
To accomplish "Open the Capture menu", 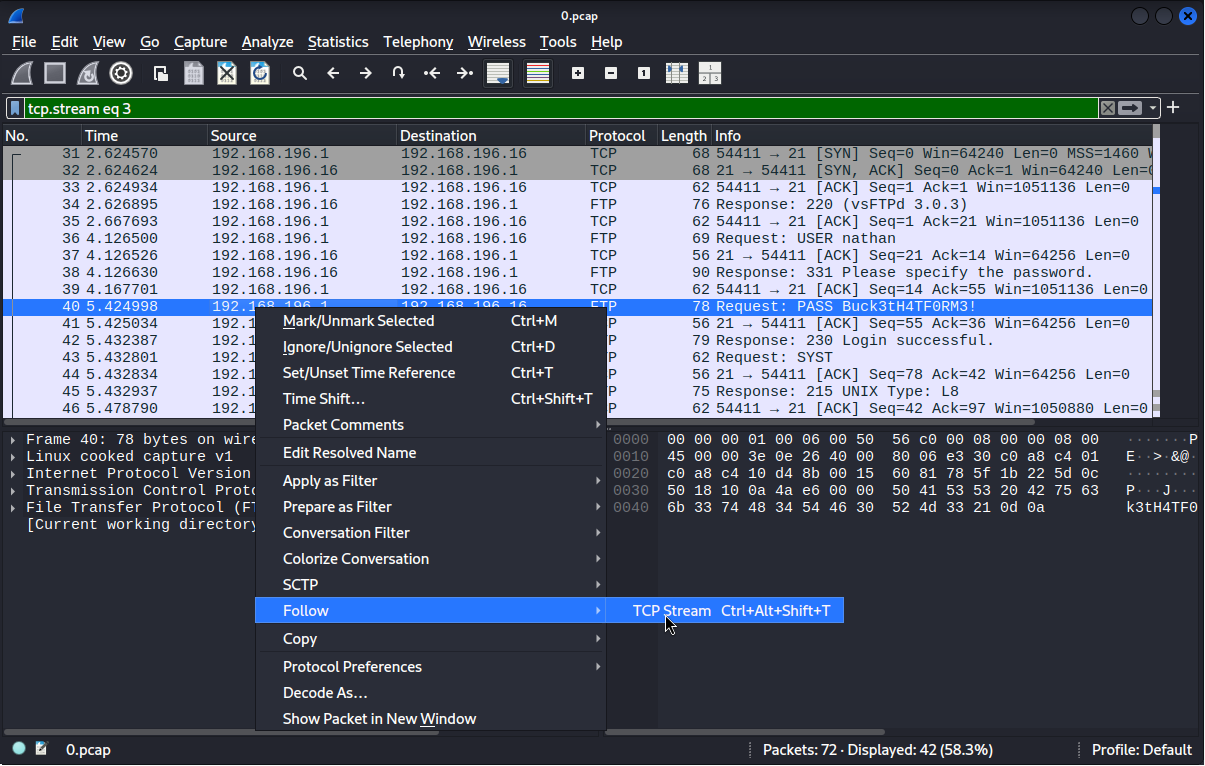I will (200, 42).
